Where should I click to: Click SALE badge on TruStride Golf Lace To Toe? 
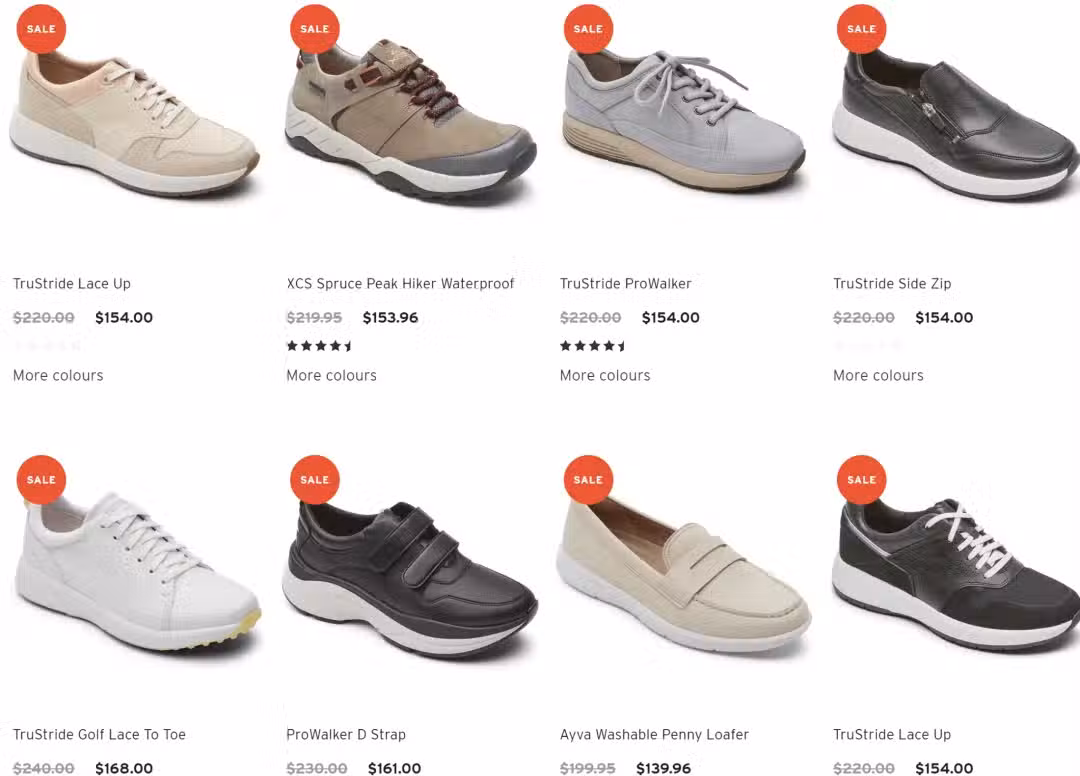pyautogui.click(x=41, y=480)
